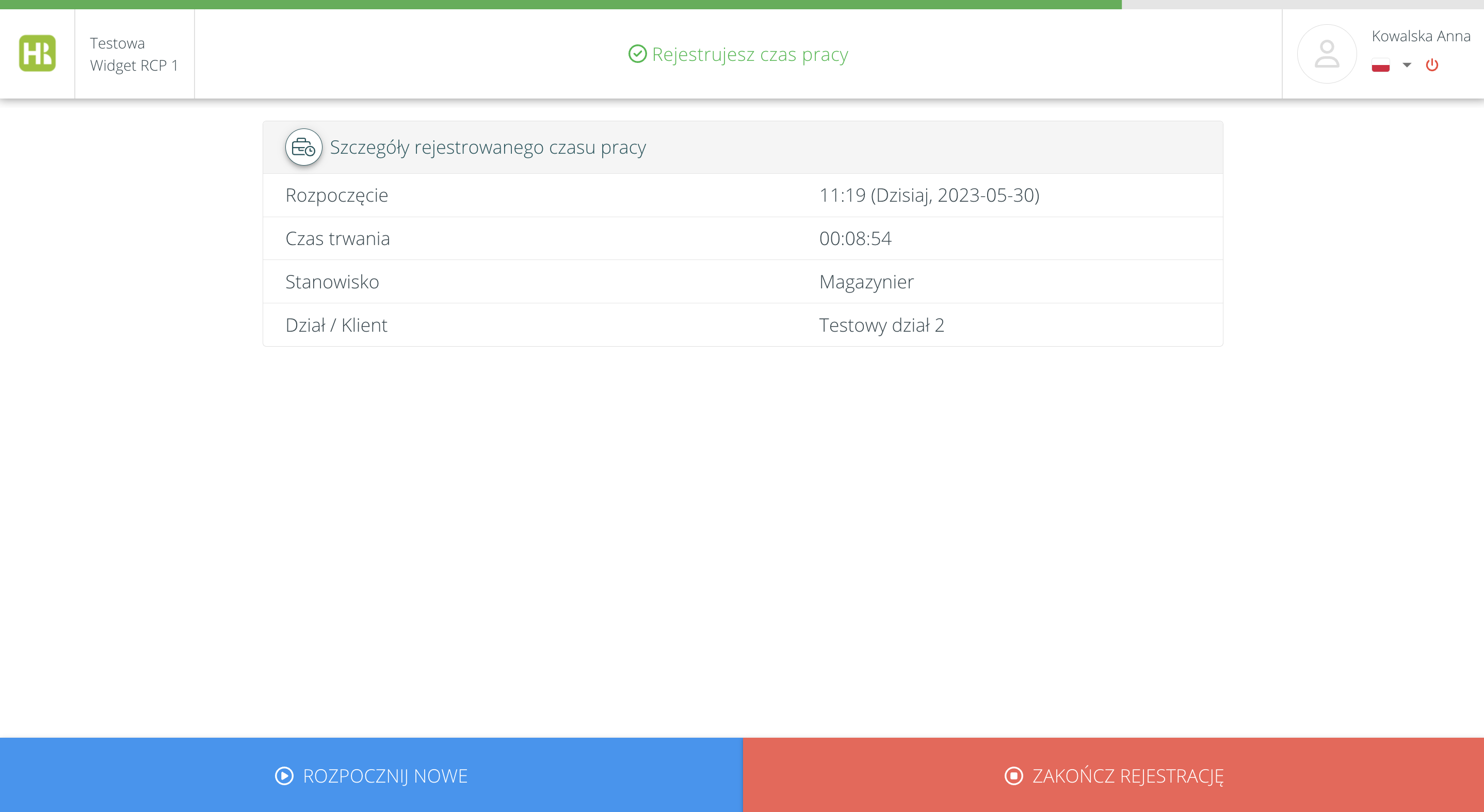Click the Rejestrujesz czas pracy status text

pos(750,54)
